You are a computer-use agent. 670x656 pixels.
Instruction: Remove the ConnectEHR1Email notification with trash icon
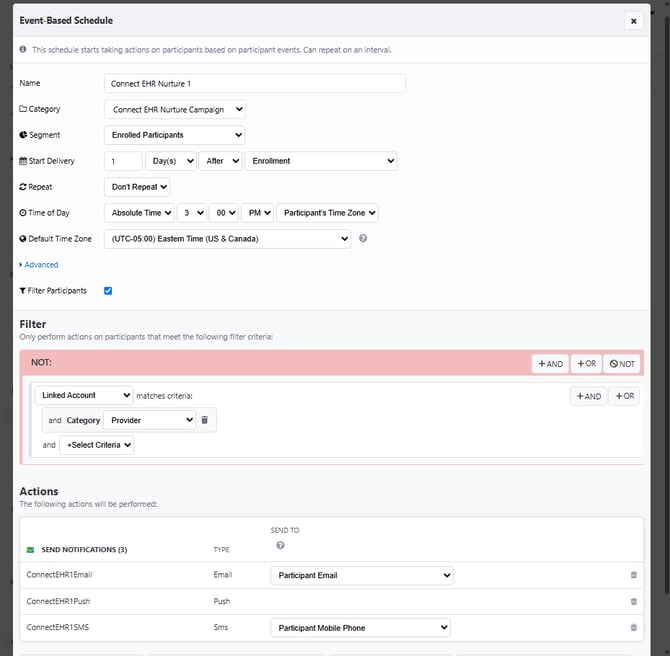pos(633,575)
